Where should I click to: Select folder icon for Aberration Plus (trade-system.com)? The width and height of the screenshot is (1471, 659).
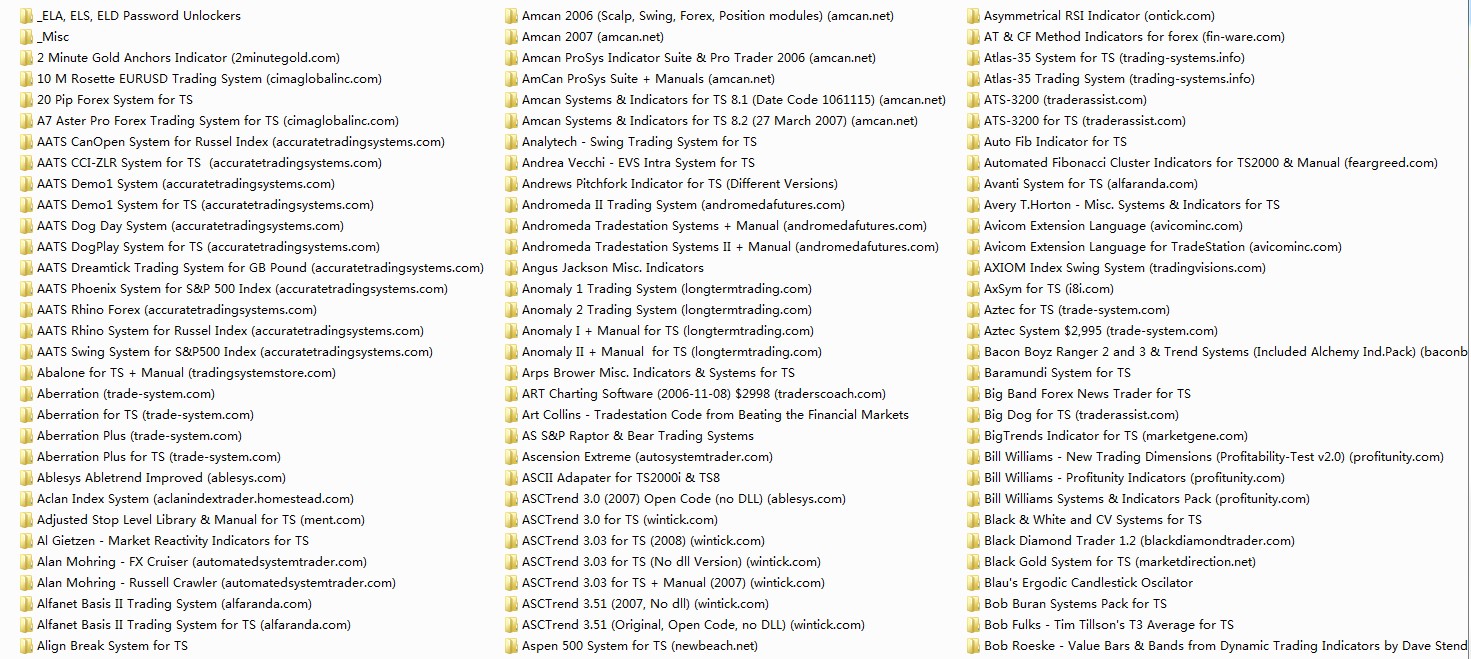(26, 436)
